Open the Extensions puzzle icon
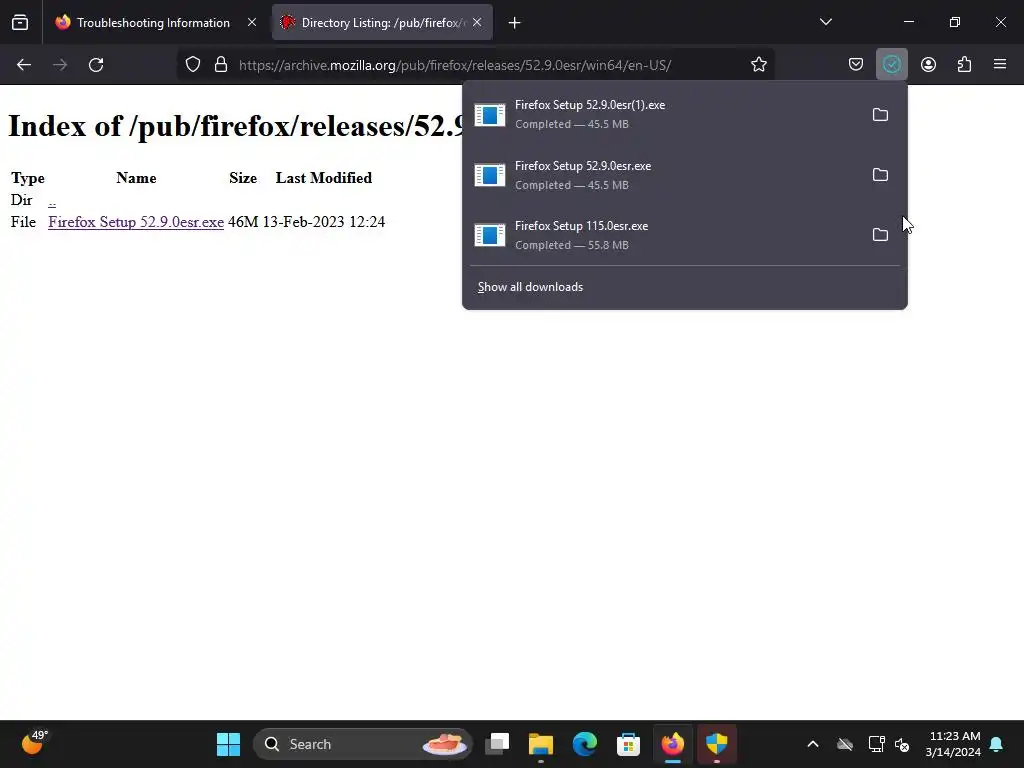Screen dimensions: 1024x768 (964, 65)
